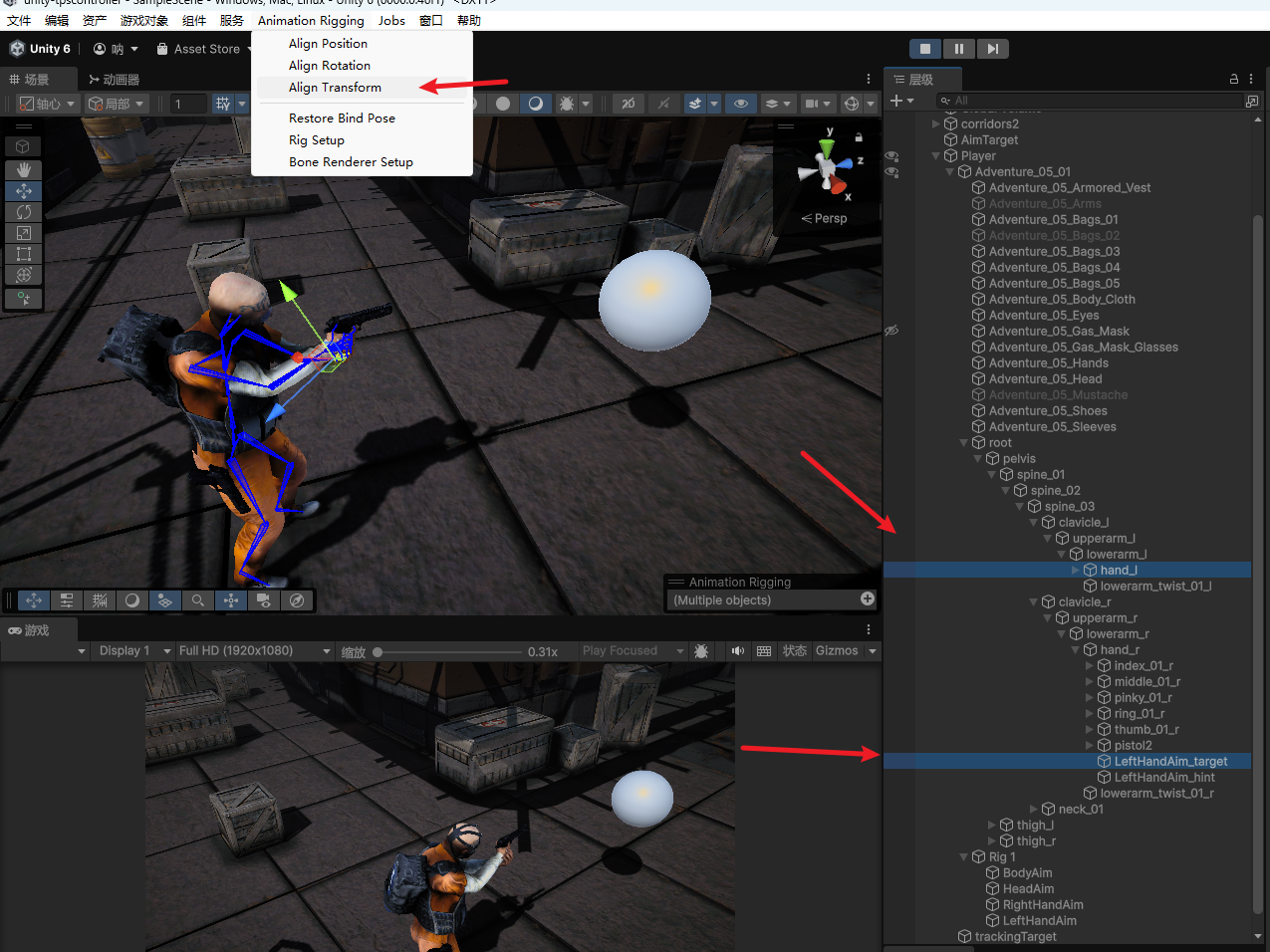Toggle hidden eye beside Adventure_05_Gas_Mask
Screen dimensions: 1270x952
[x=892, y=331]
